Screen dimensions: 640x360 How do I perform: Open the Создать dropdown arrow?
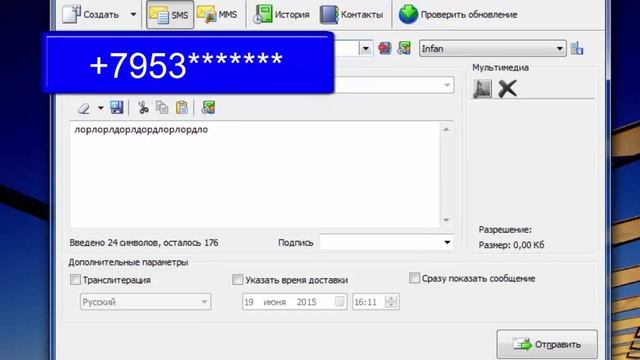click(x=133, y=15)
